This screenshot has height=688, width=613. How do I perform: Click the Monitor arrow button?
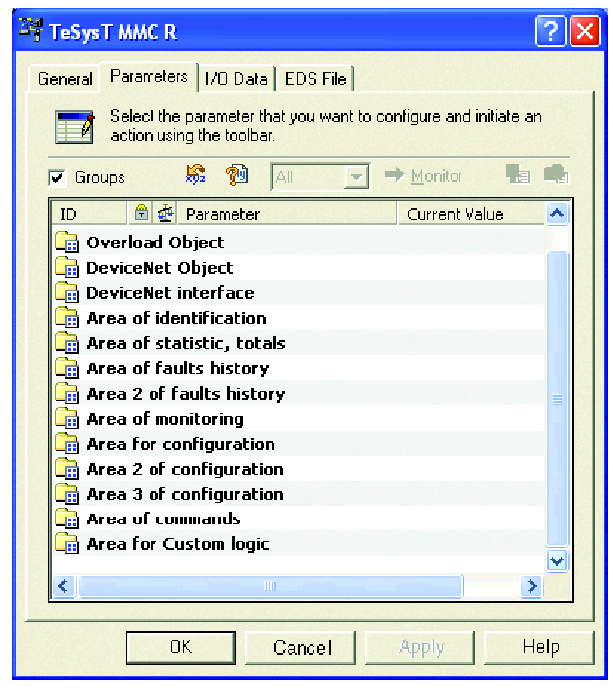click(423, 176)
